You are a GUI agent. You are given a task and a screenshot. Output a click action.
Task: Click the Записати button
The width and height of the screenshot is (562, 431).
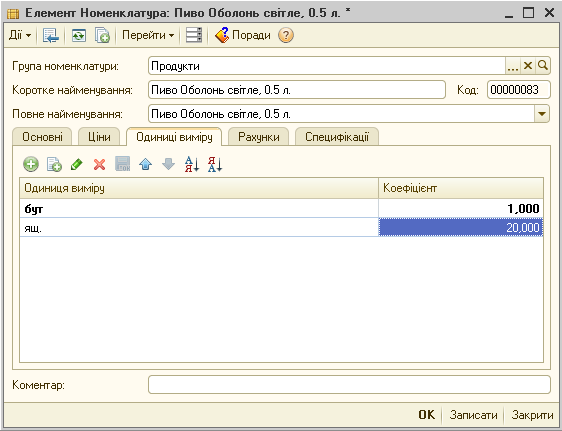point(473,415)
